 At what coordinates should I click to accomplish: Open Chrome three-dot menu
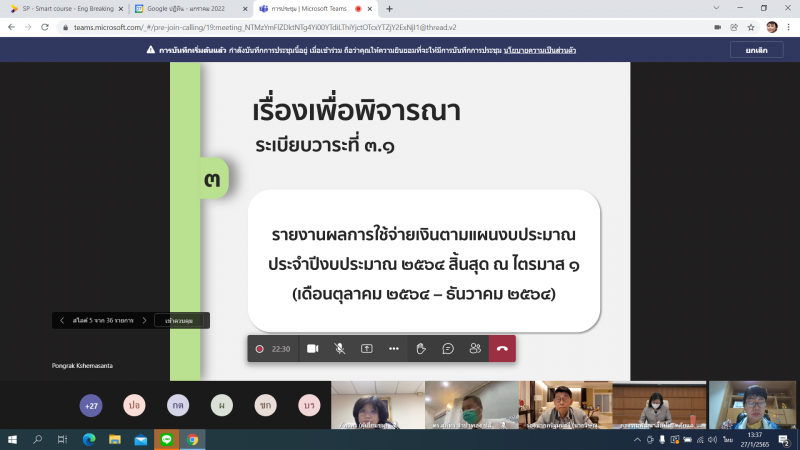(788, 28)
